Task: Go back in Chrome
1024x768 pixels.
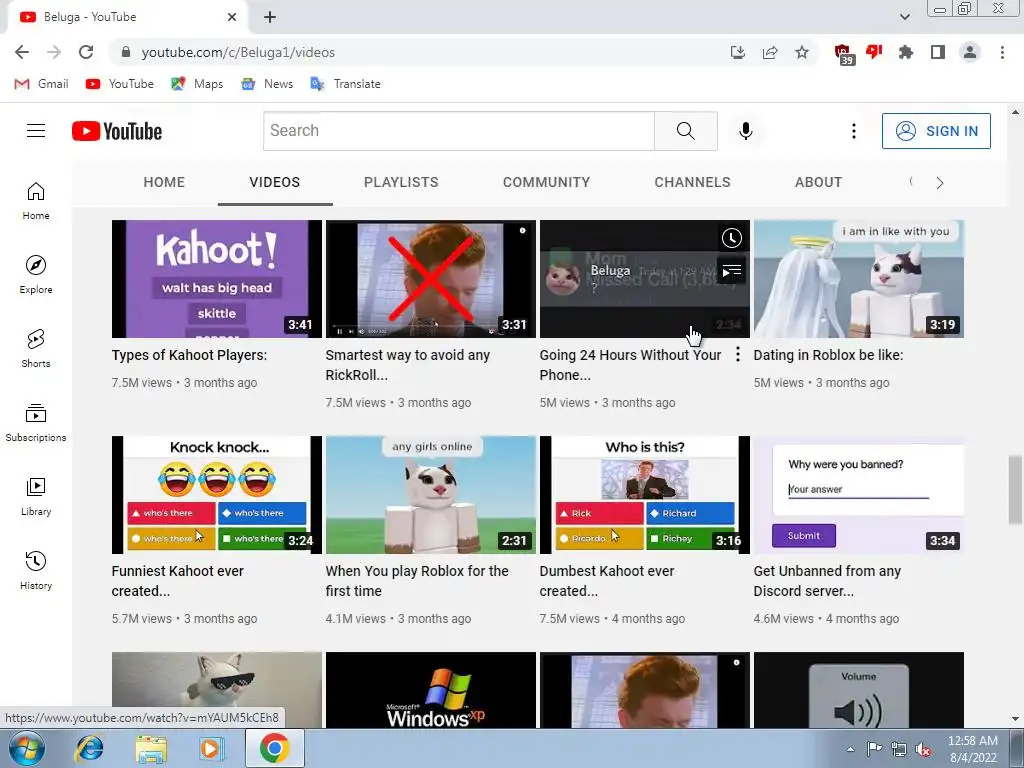Action: point(22,52)
